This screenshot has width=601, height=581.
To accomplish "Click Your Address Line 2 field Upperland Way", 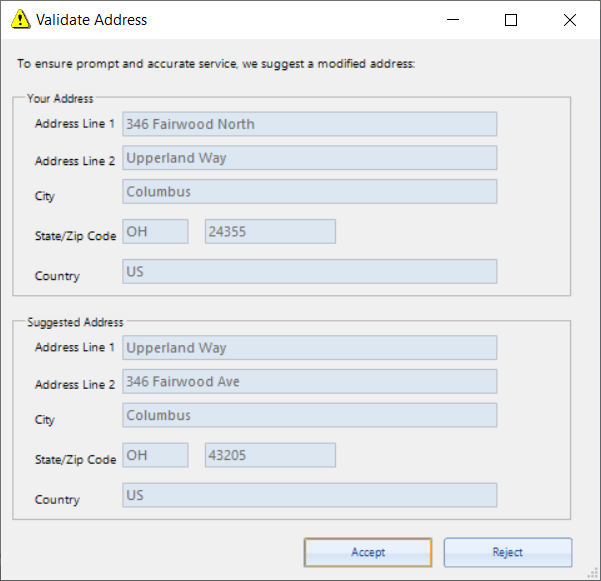I will point(310,158).
